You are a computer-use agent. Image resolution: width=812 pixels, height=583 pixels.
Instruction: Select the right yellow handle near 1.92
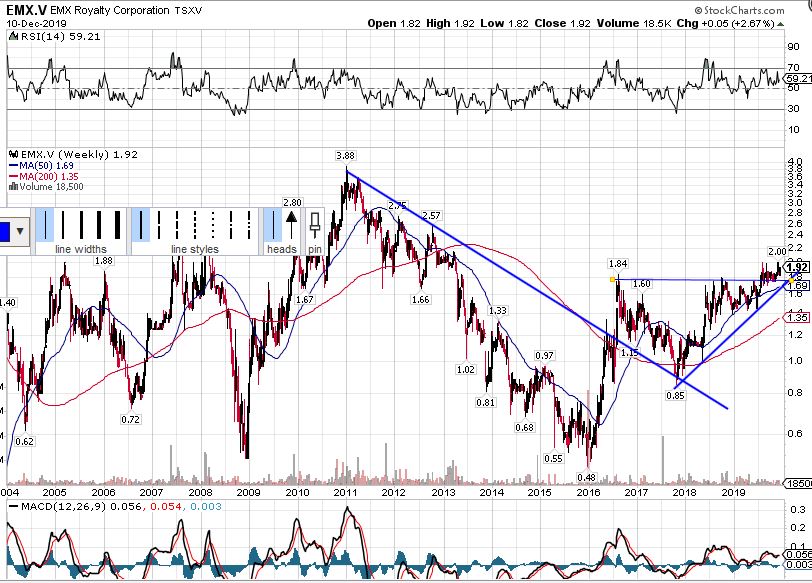791,280
